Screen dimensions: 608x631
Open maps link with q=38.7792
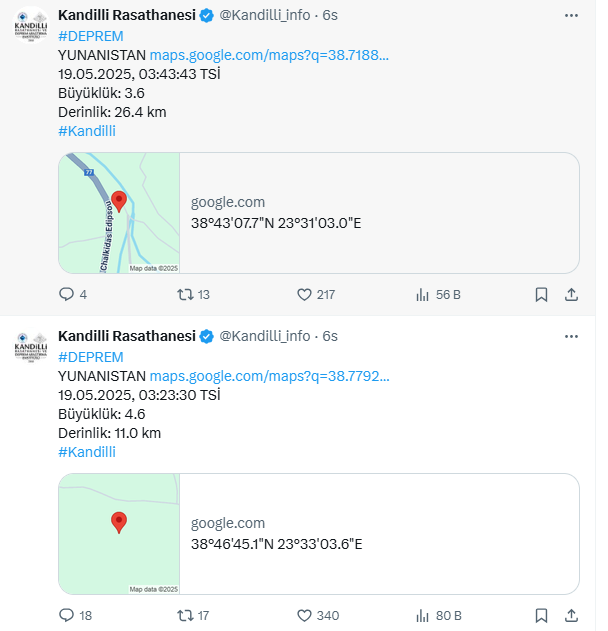coord(270,376)
